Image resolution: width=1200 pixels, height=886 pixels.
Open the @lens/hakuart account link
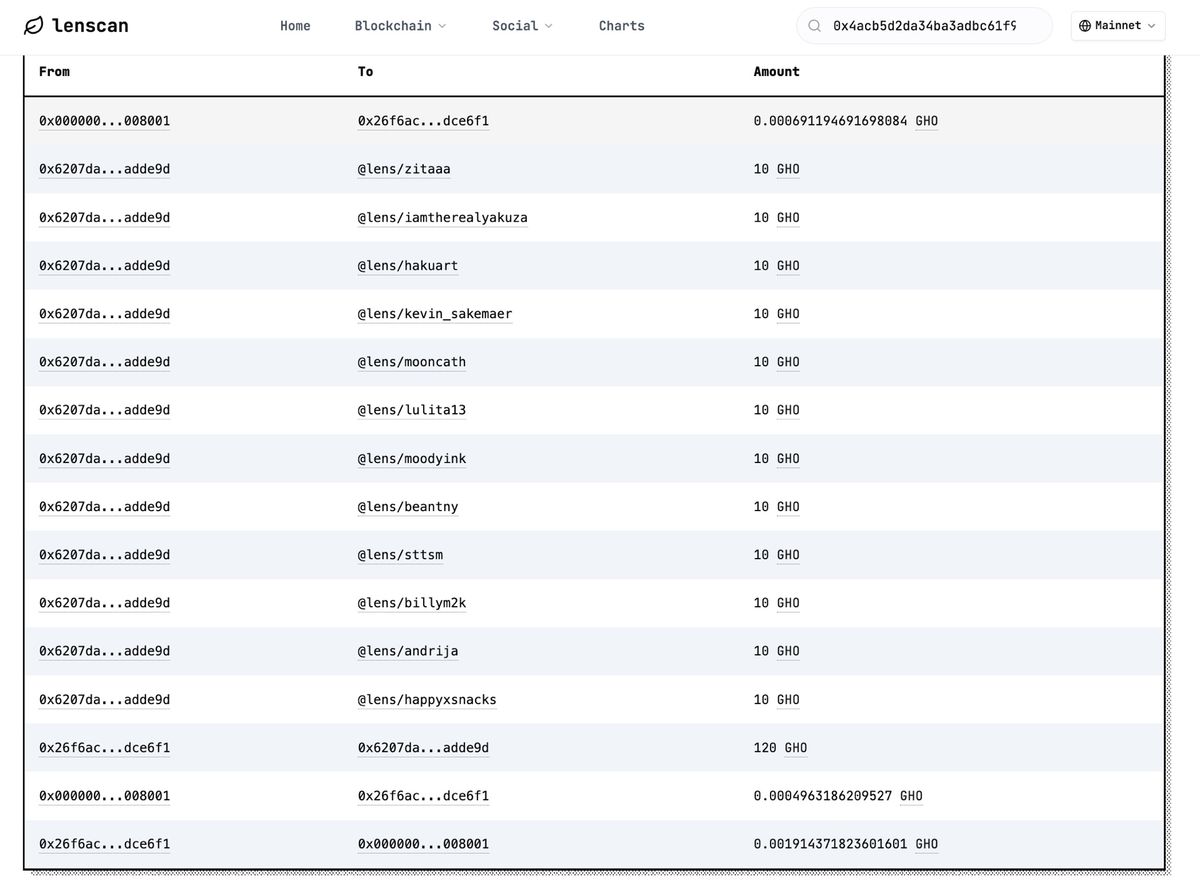pos(408,265)
